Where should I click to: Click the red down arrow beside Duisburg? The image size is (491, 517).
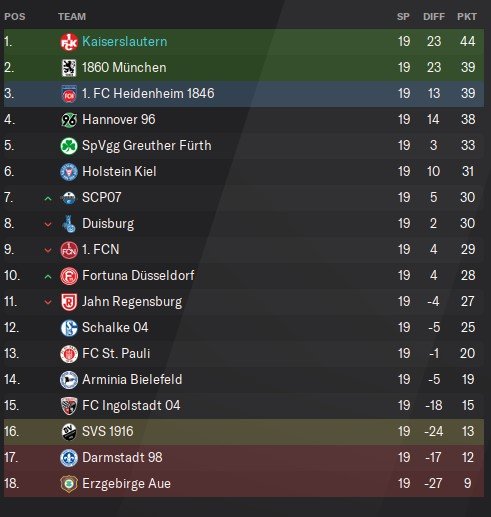(48, 225)
